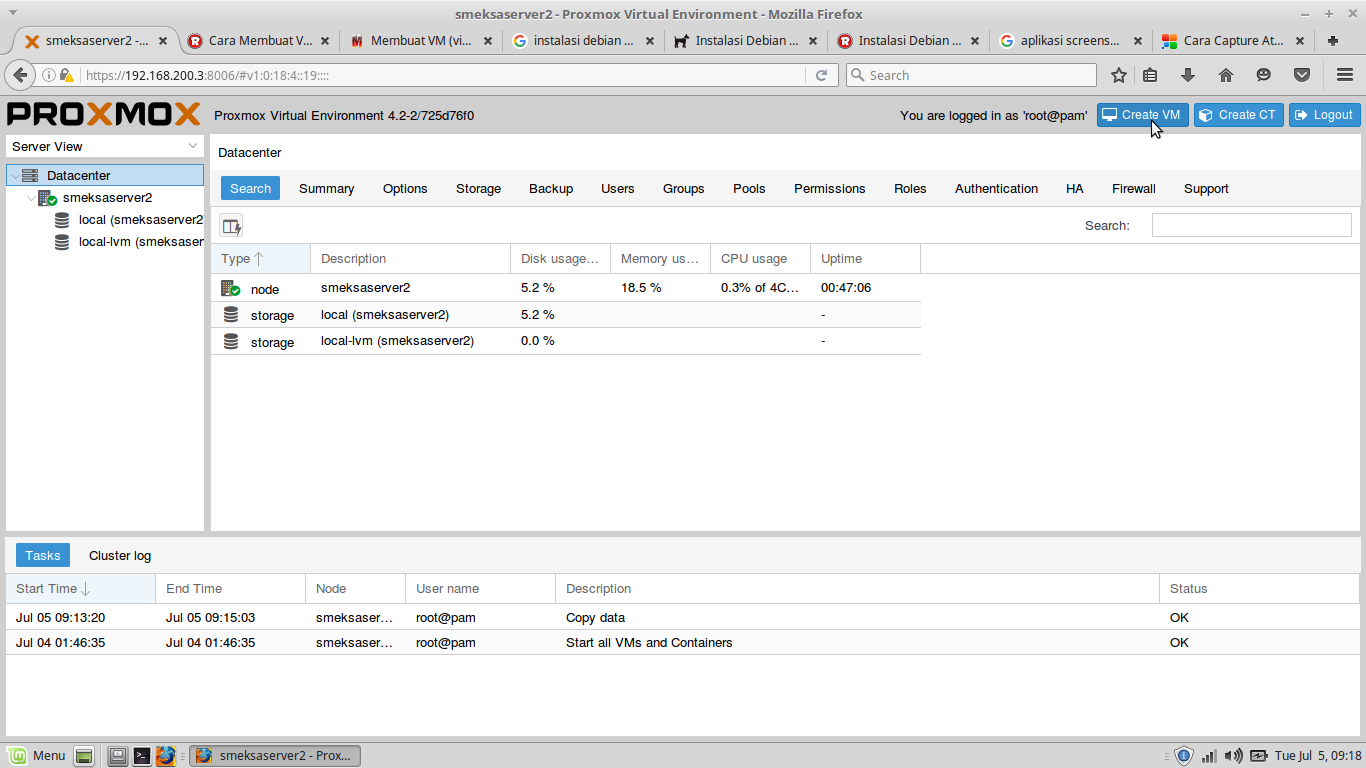Launch Firefox from the taskbar quick launcher
The height and width of the screenshot is (768, 1366).
(165, 756)
